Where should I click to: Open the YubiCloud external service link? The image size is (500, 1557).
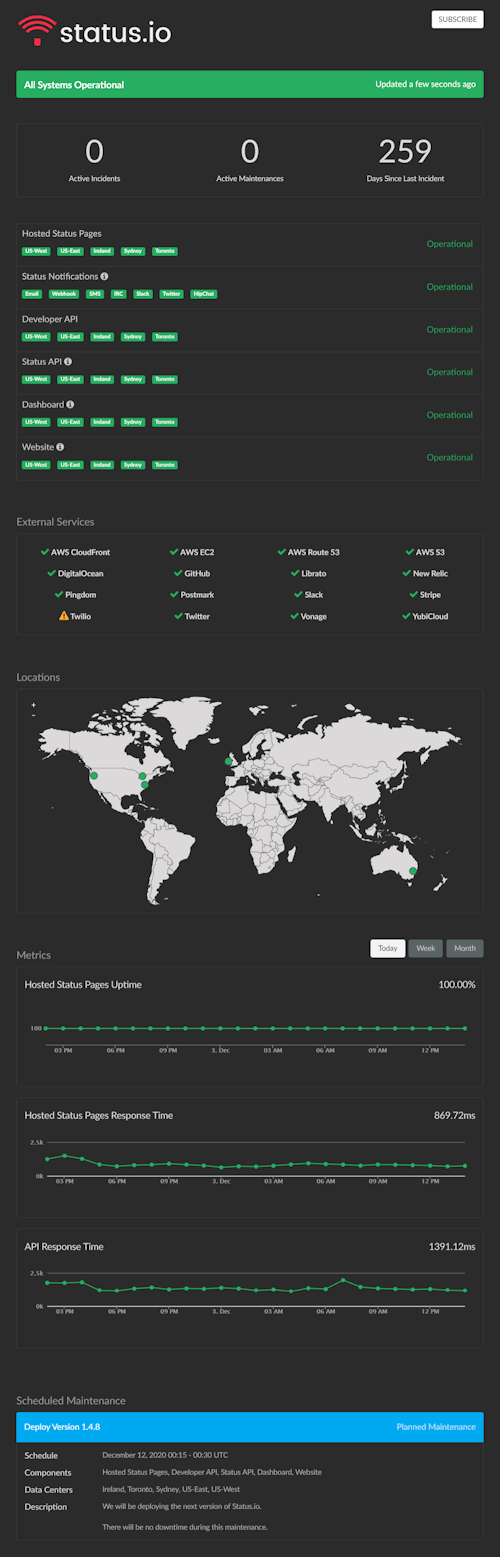coord(430,616)
